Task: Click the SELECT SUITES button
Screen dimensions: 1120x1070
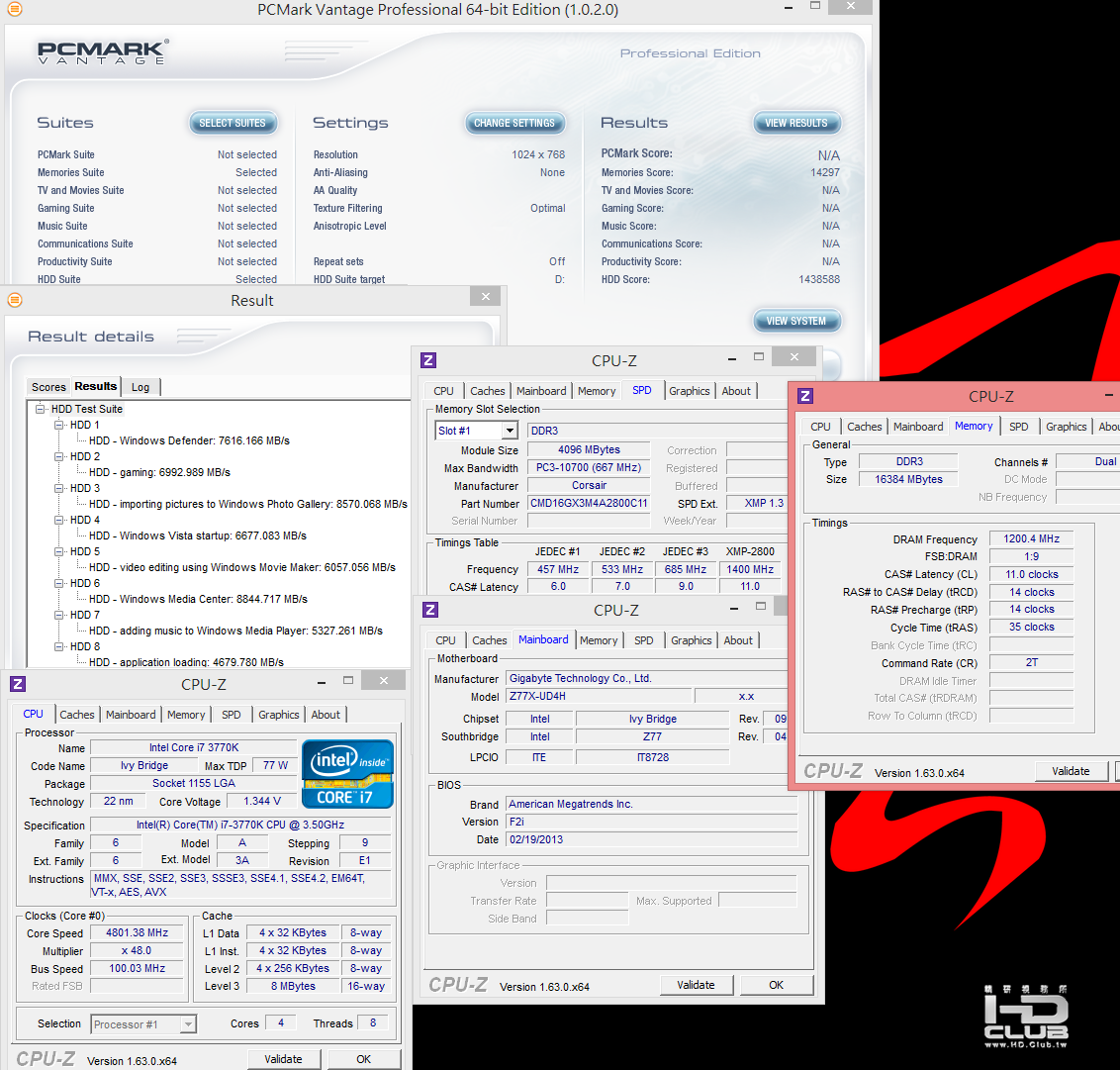Action: [233, 123]
